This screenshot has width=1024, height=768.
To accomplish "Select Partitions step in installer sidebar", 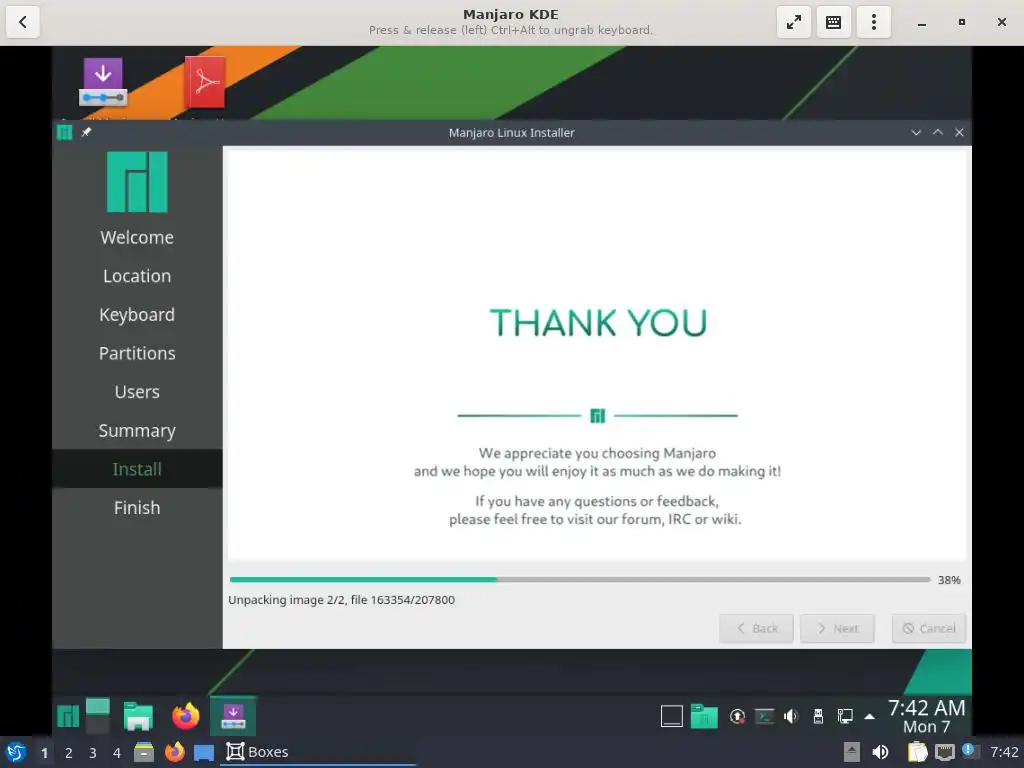I will (x=137, y=353).
